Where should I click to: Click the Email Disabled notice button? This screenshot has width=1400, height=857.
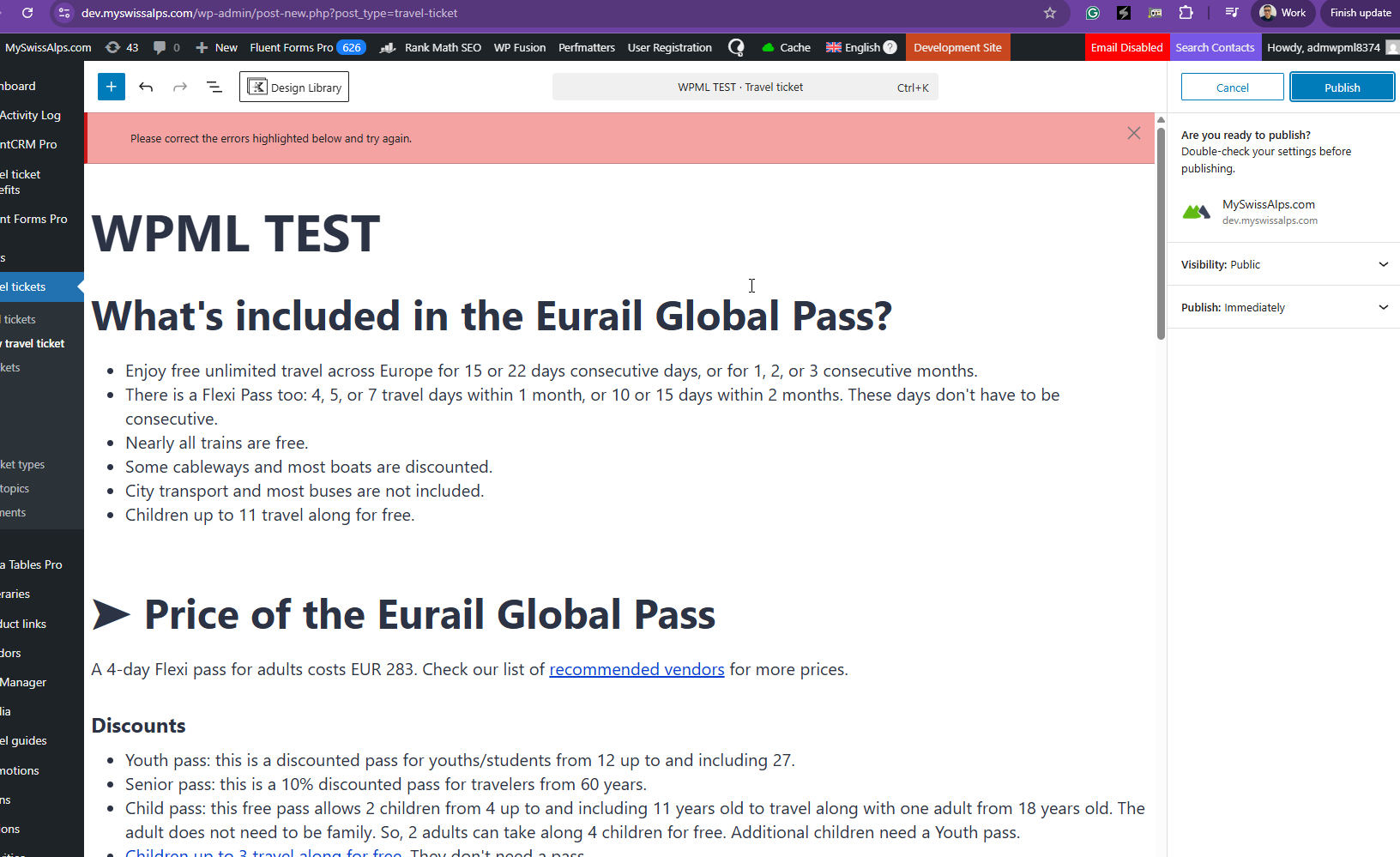[1127, 47]
